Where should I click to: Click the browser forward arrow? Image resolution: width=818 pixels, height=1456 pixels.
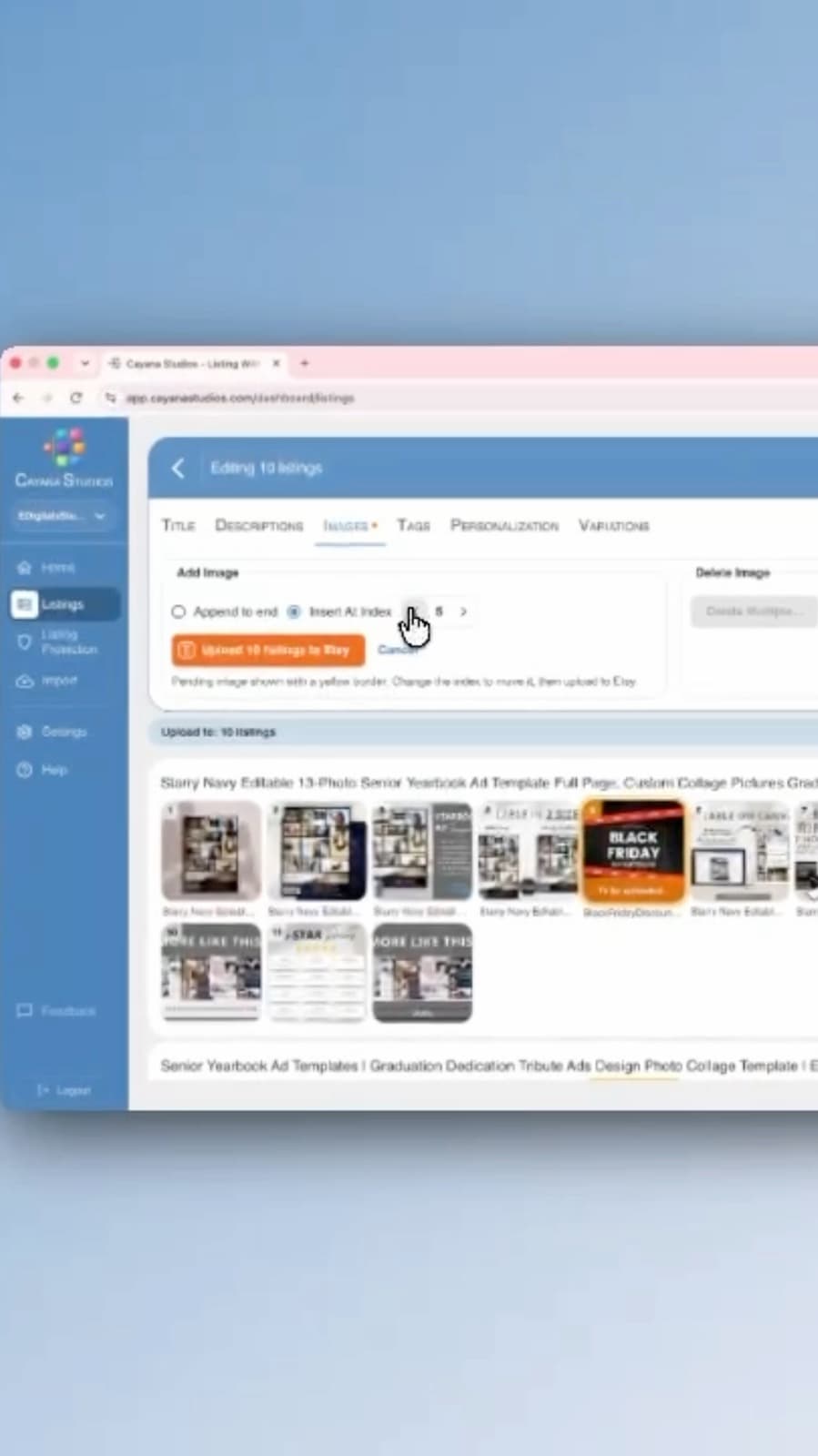tap(47, 398)
